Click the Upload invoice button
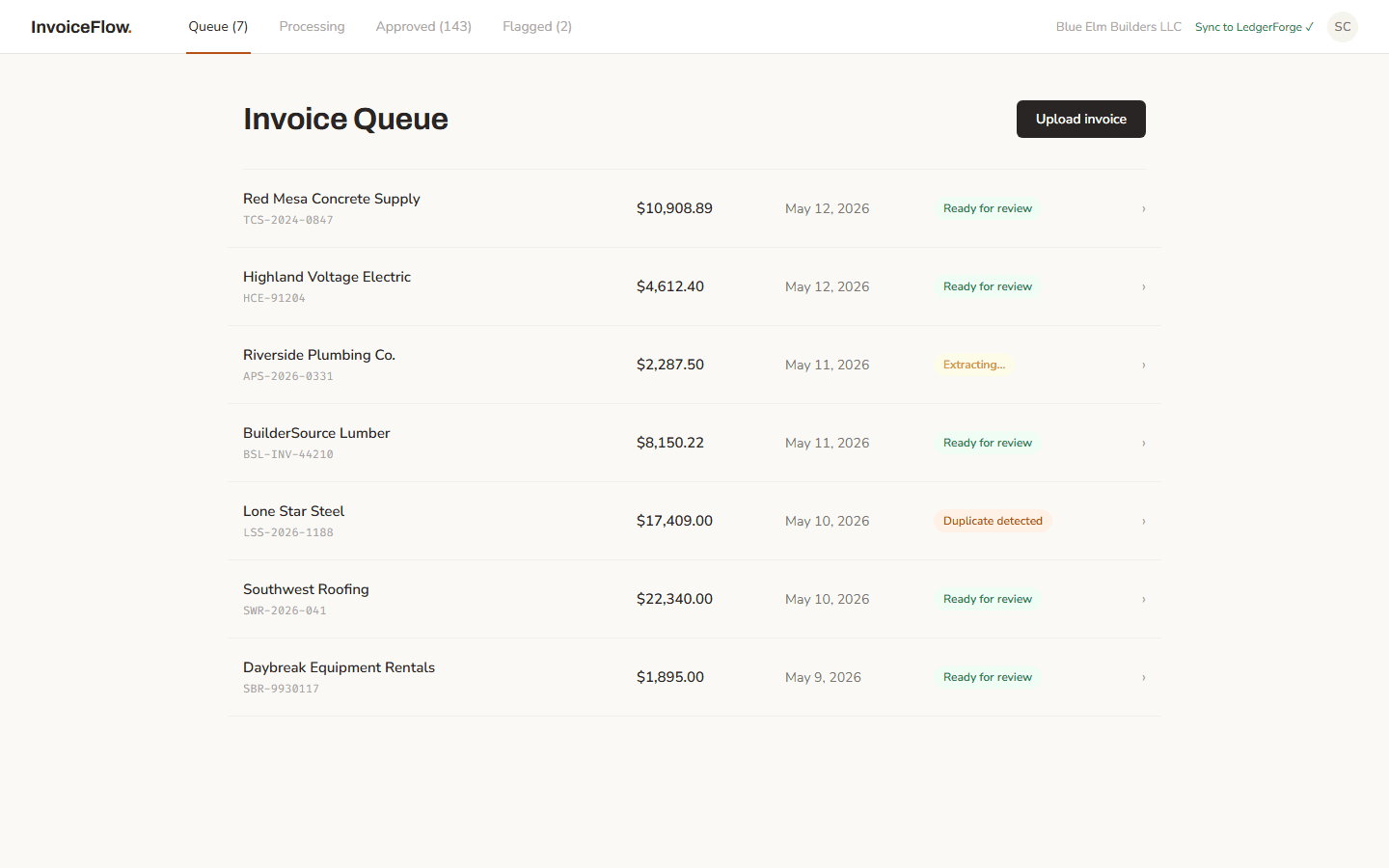Viewport: 1389px width, 868px height. [1081, 119]
